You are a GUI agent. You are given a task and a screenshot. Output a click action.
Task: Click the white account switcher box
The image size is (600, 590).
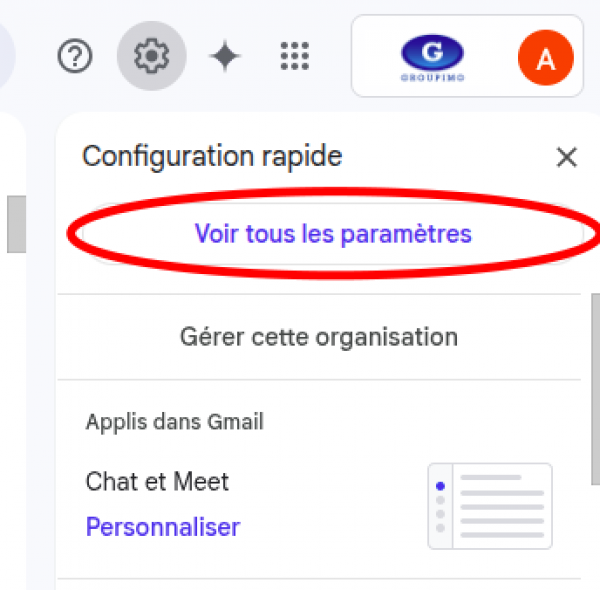click(x=467, y=56)
